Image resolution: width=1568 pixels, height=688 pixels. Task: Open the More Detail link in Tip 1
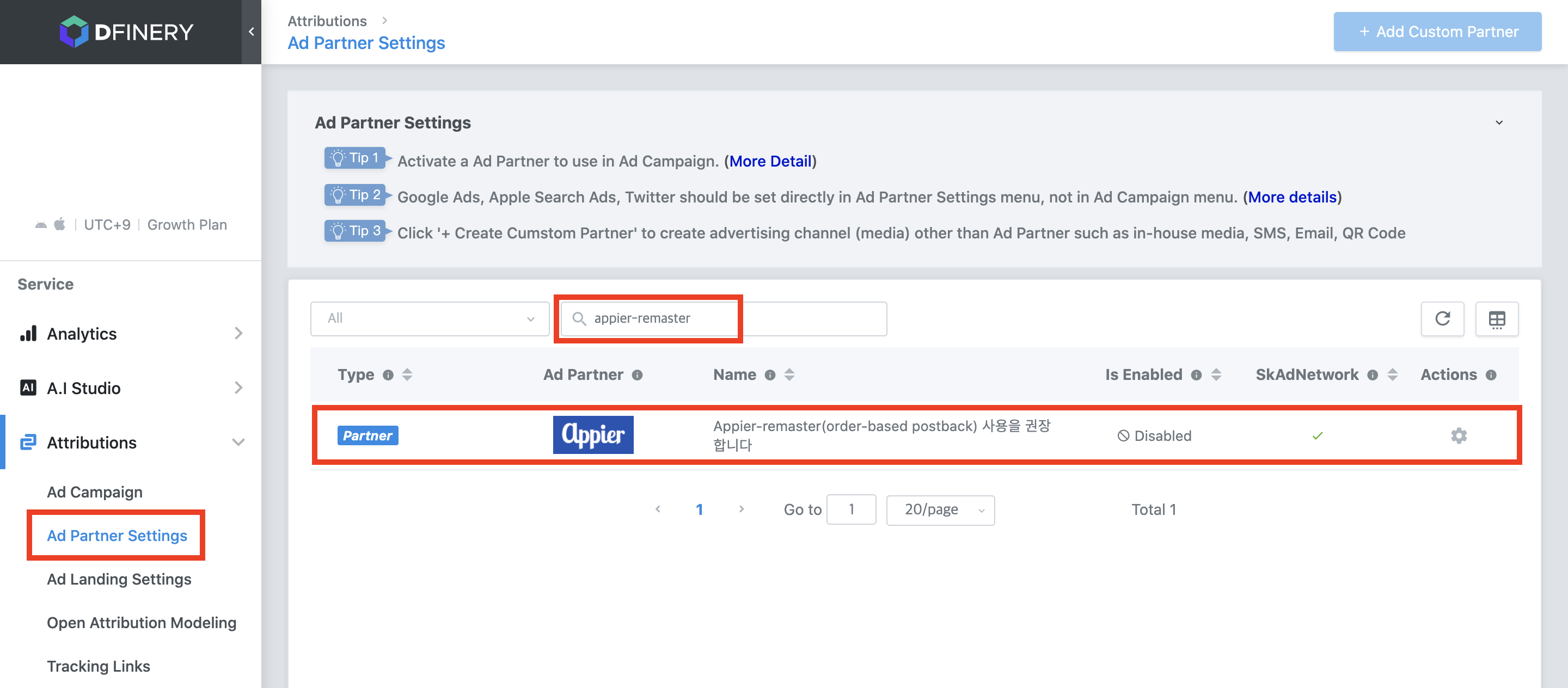pos(770,161)
